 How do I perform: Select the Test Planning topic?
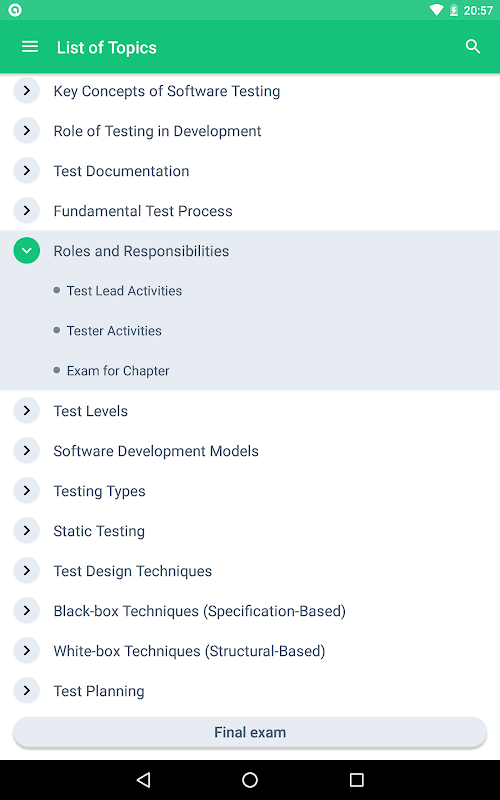coord(99,691)
